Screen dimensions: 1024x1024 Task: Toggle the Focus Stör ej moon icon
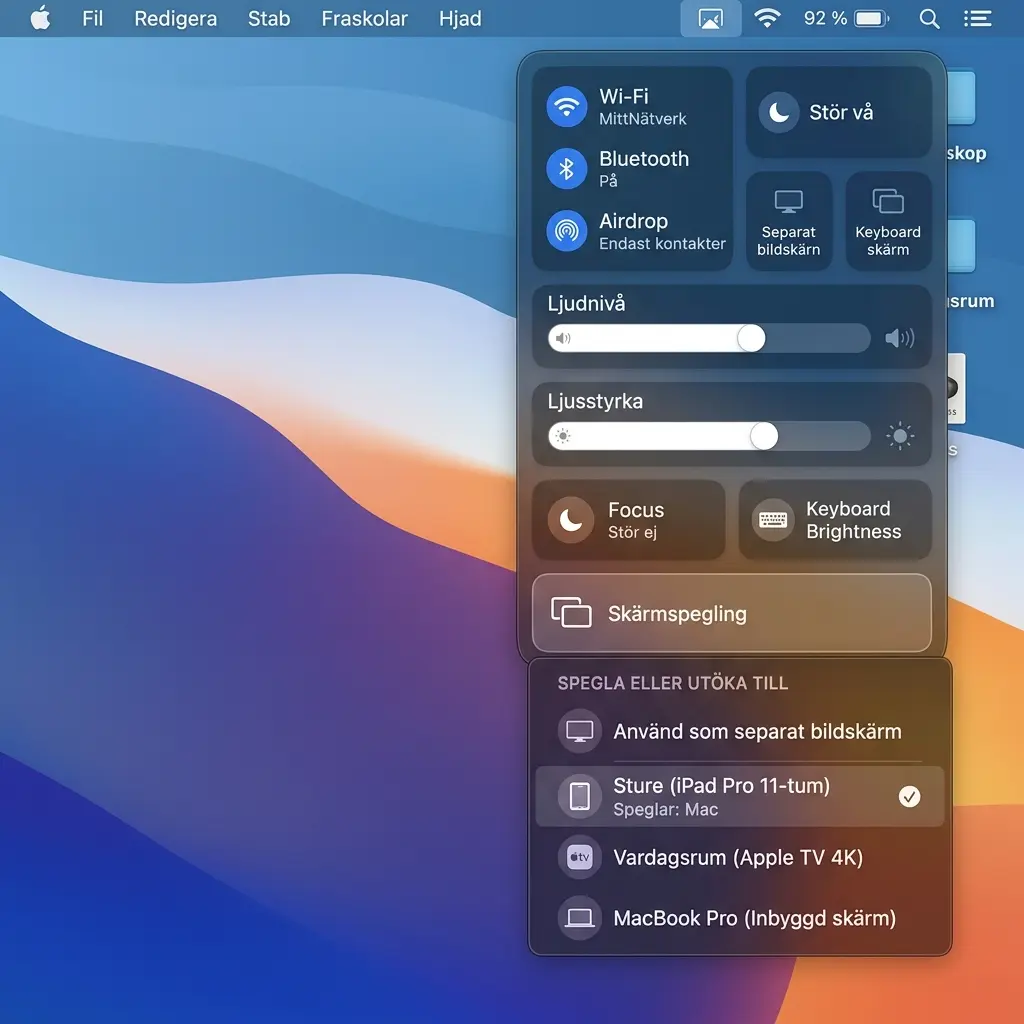[x=570, y=520]
